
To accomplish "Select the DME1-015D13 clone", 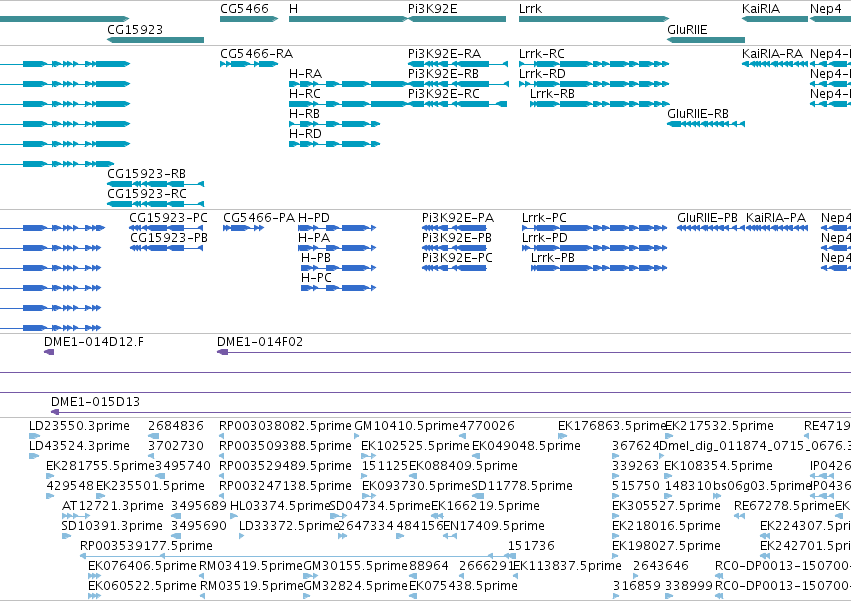I will point(451,412).
